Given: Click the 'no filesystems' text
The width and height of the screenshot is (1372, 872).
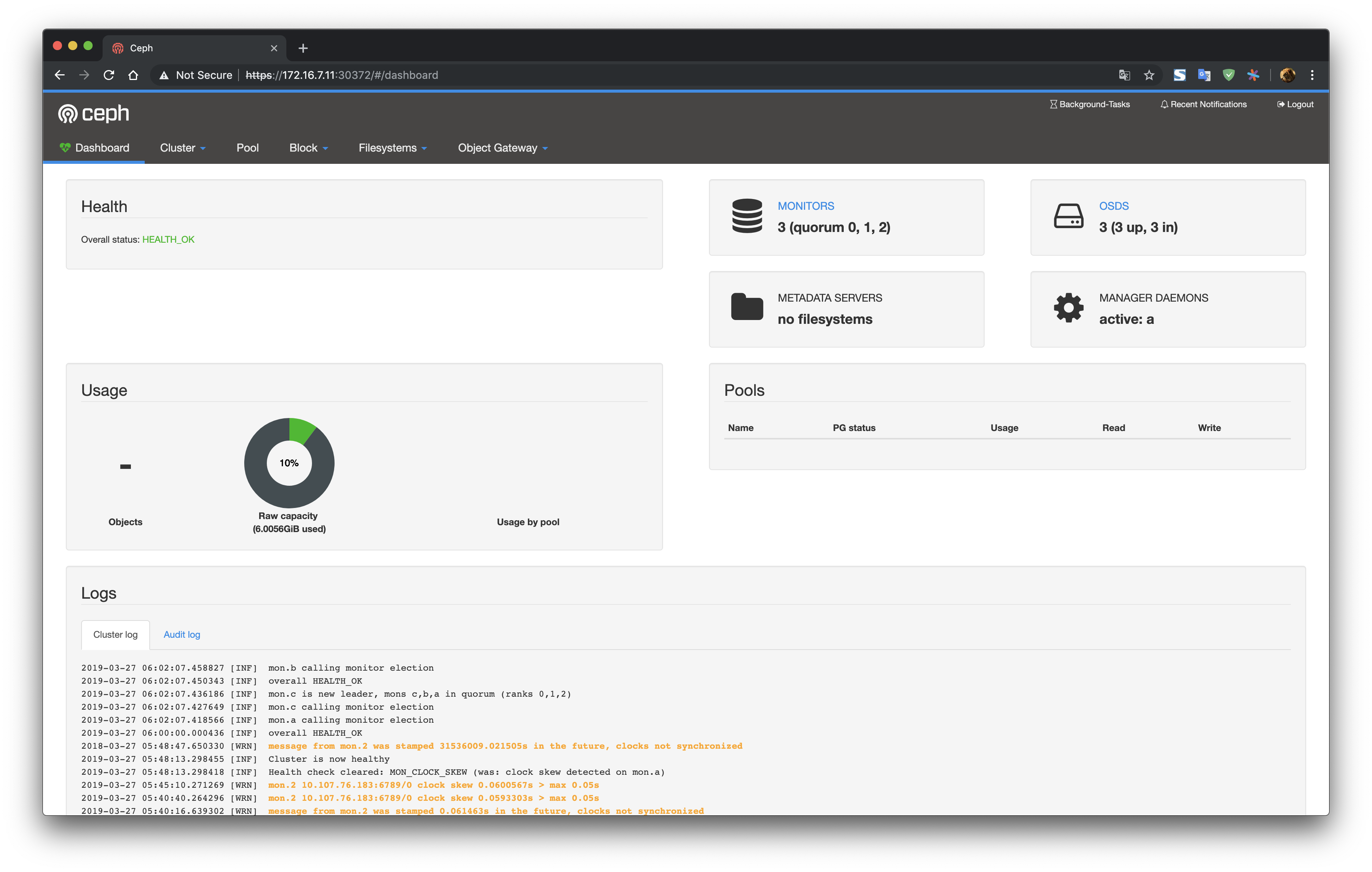Looking at the screenshot, I should click(x=825, y=319).
